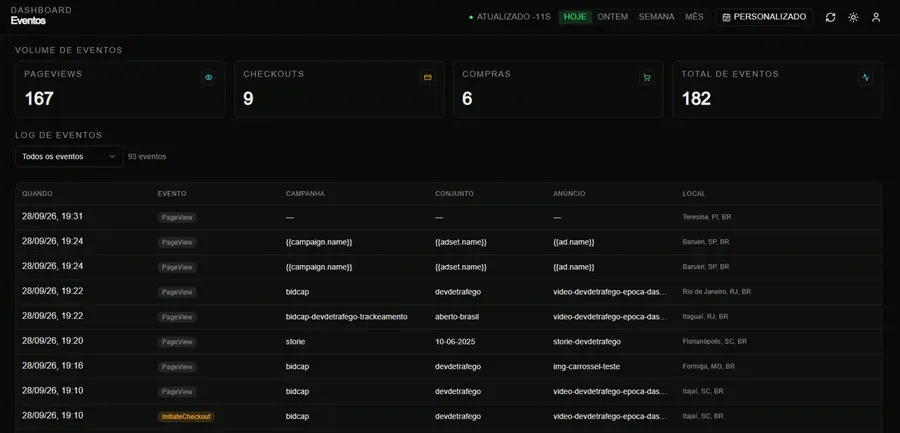Image resolution: width=900 pixels, height=433 pixels.
Task: Click the Formiga, MG, BR location
Action: tap(708, 366)
